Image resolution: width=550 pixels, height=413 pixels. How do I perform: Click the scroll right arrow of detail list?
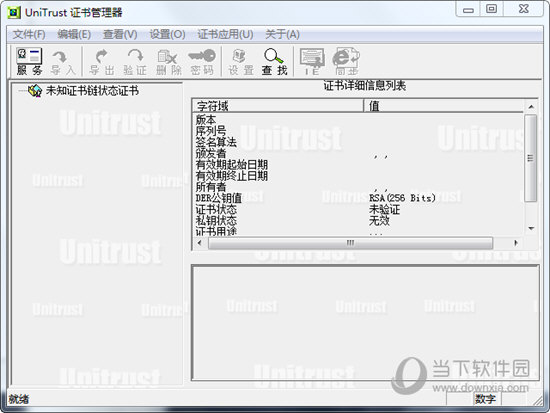point(516,243)
